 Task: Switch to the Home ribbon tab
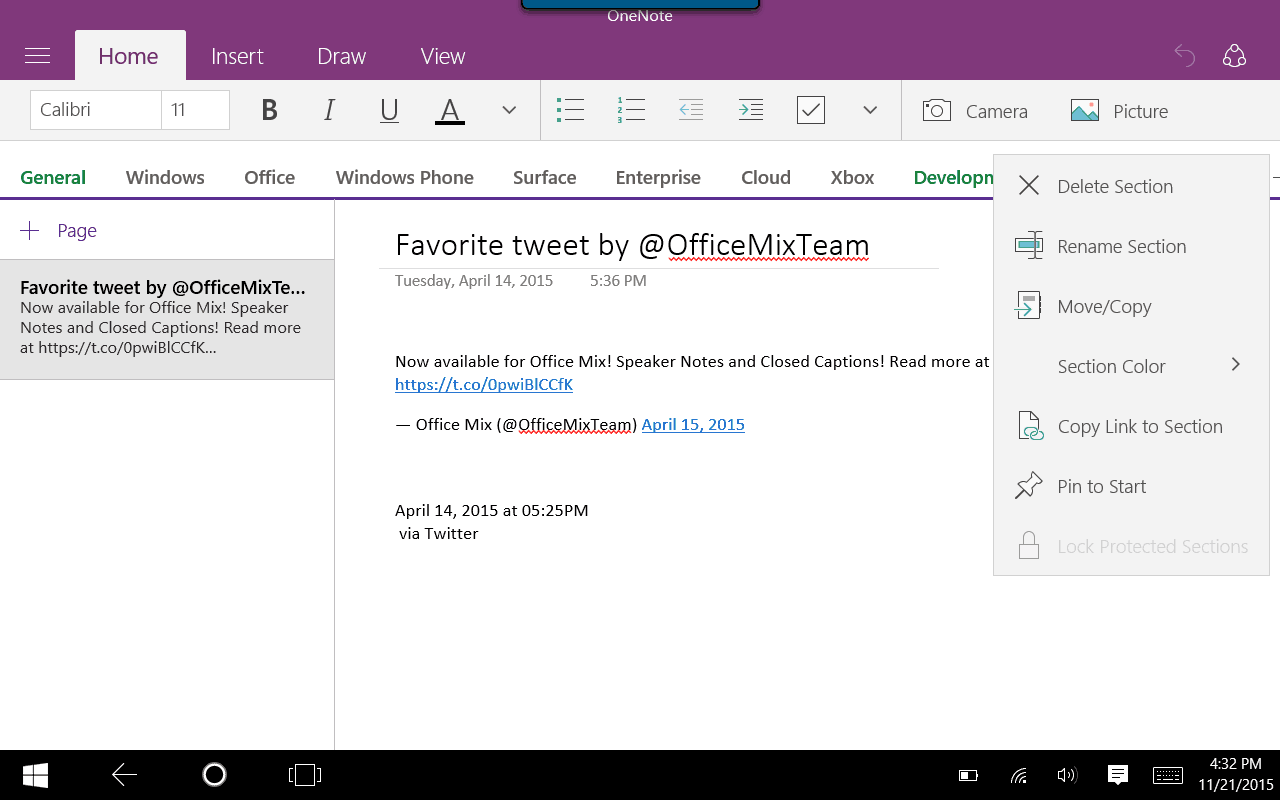(x=128, y=56)
